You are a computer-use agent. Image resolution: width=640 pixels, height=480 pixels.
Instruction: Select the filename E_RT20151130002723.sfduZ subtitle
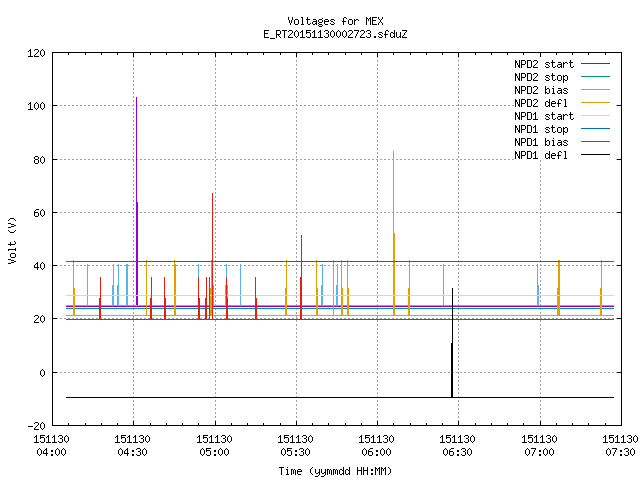pyautogui.click(x=335, y=34)
